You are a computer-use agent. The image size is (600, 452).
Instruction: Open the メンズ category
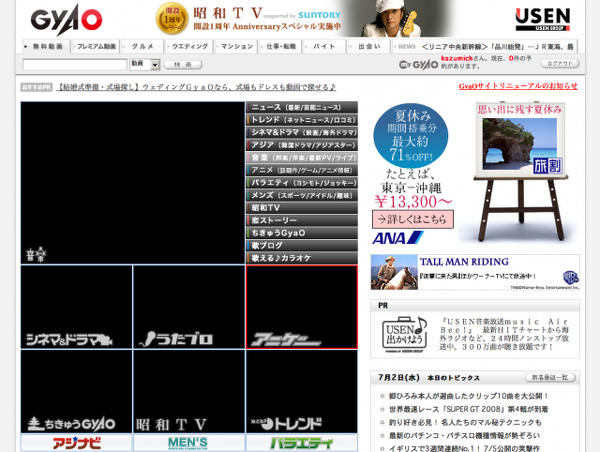pos(302,195)
